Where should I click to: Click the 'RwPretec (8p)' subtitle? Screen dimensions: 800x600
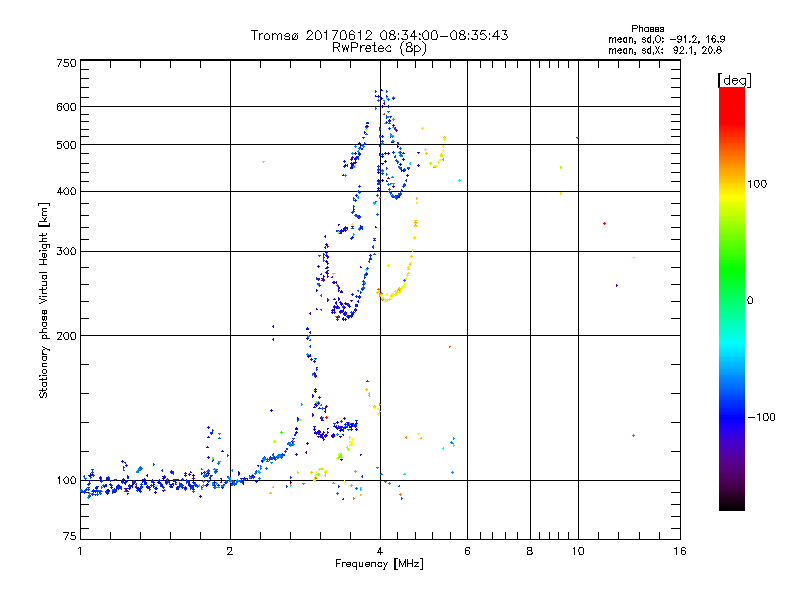point(379,48)
